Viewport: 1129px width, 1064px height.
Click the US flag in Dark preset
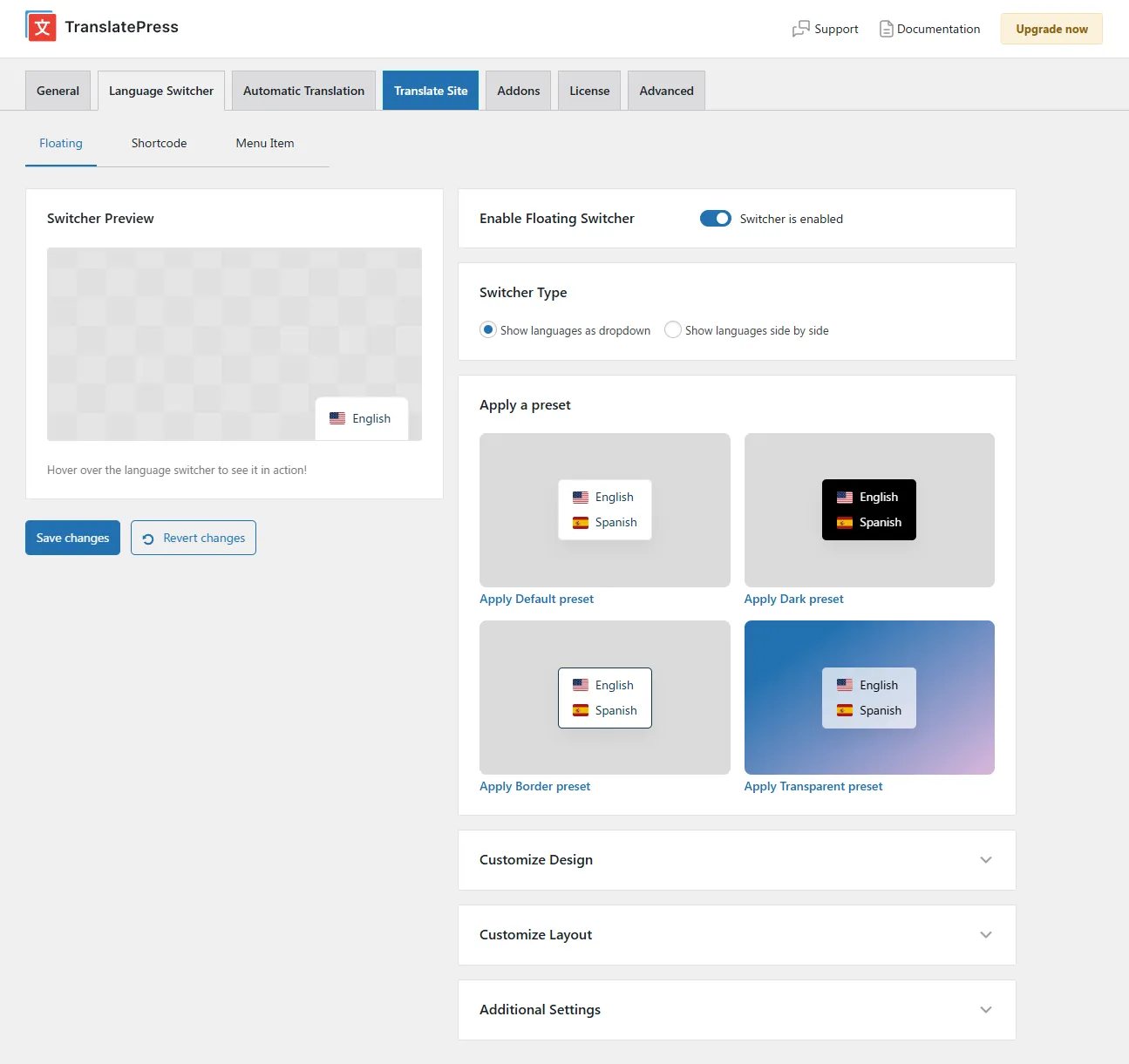point(845,497)
